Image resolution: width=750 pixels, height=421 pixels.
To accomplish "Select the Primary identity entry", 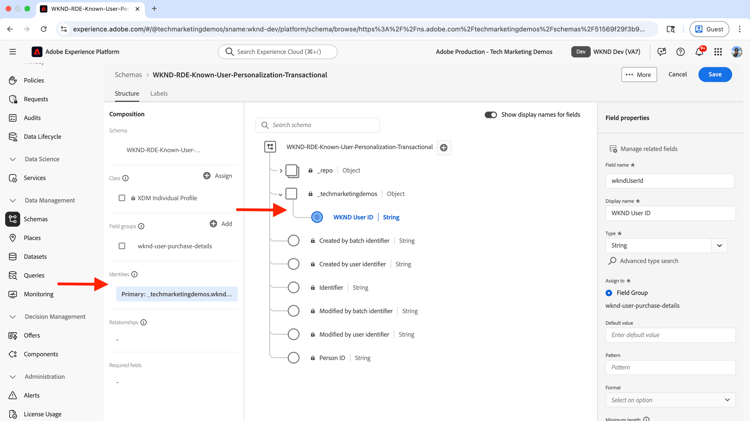I will [x=177, y=294].
